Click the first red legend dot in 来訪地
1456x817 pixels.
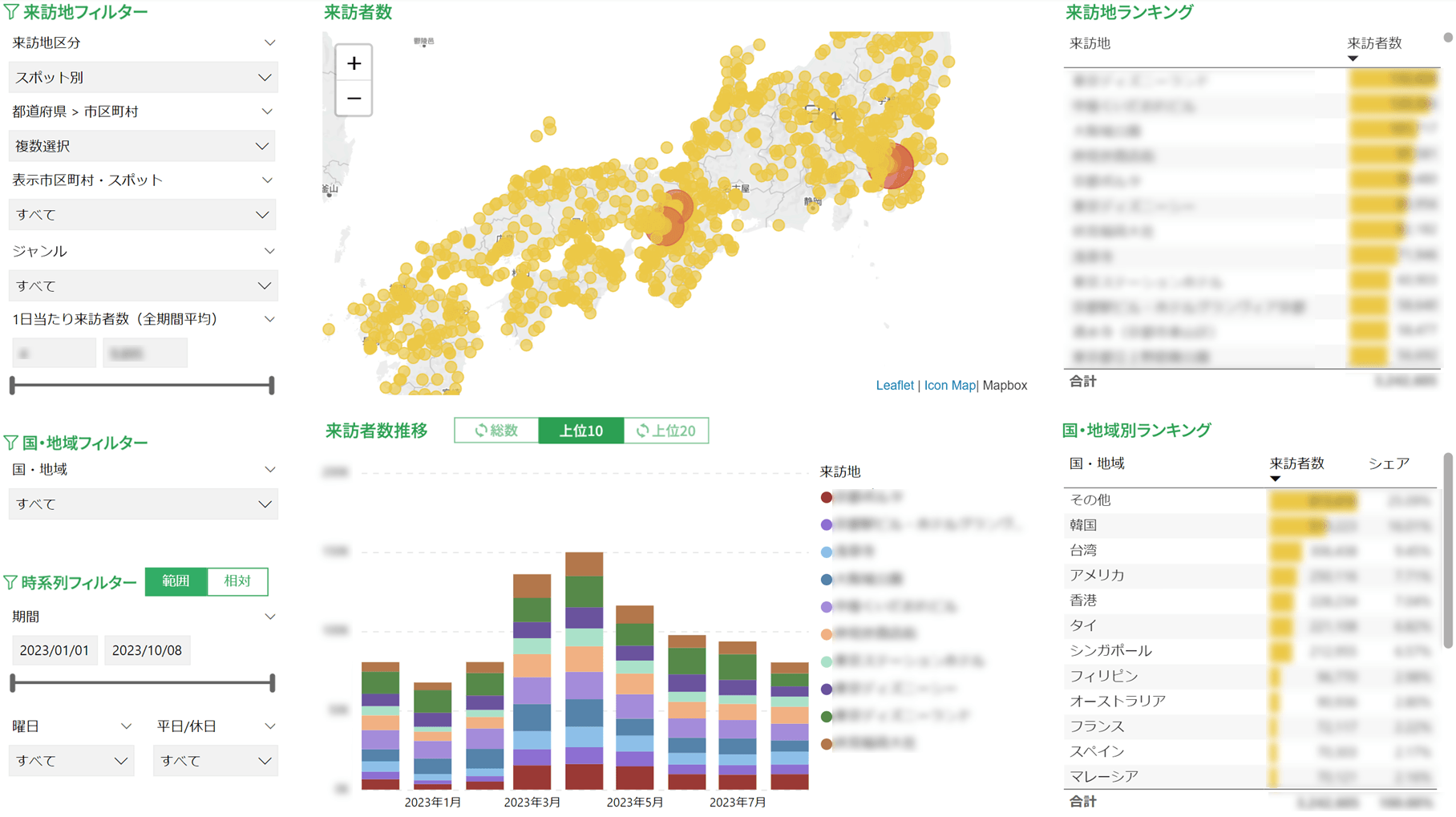[826, 498]
